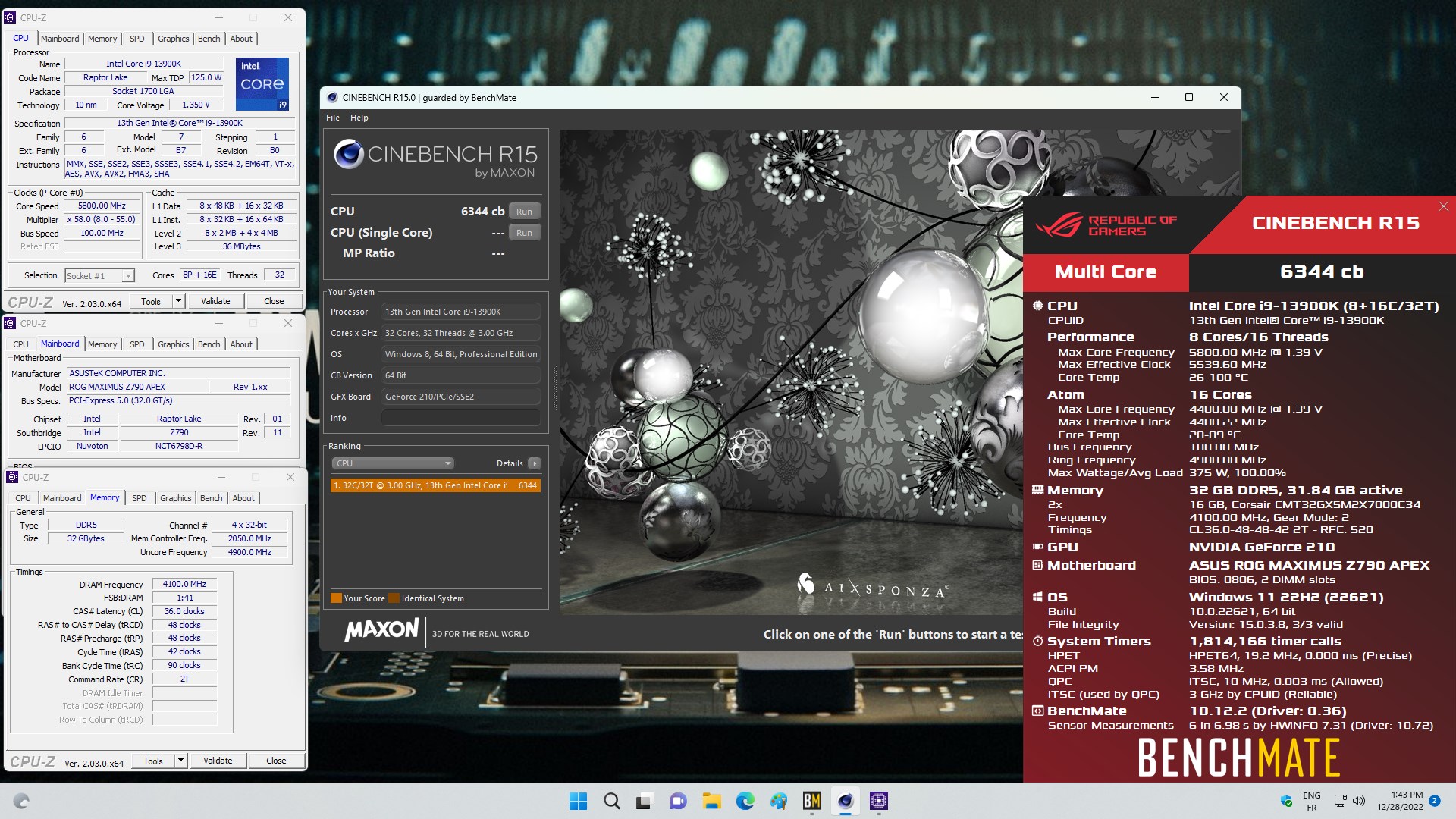Select Bench tab in top CPU-Z window
The image size is (1456, 819).
209,39
